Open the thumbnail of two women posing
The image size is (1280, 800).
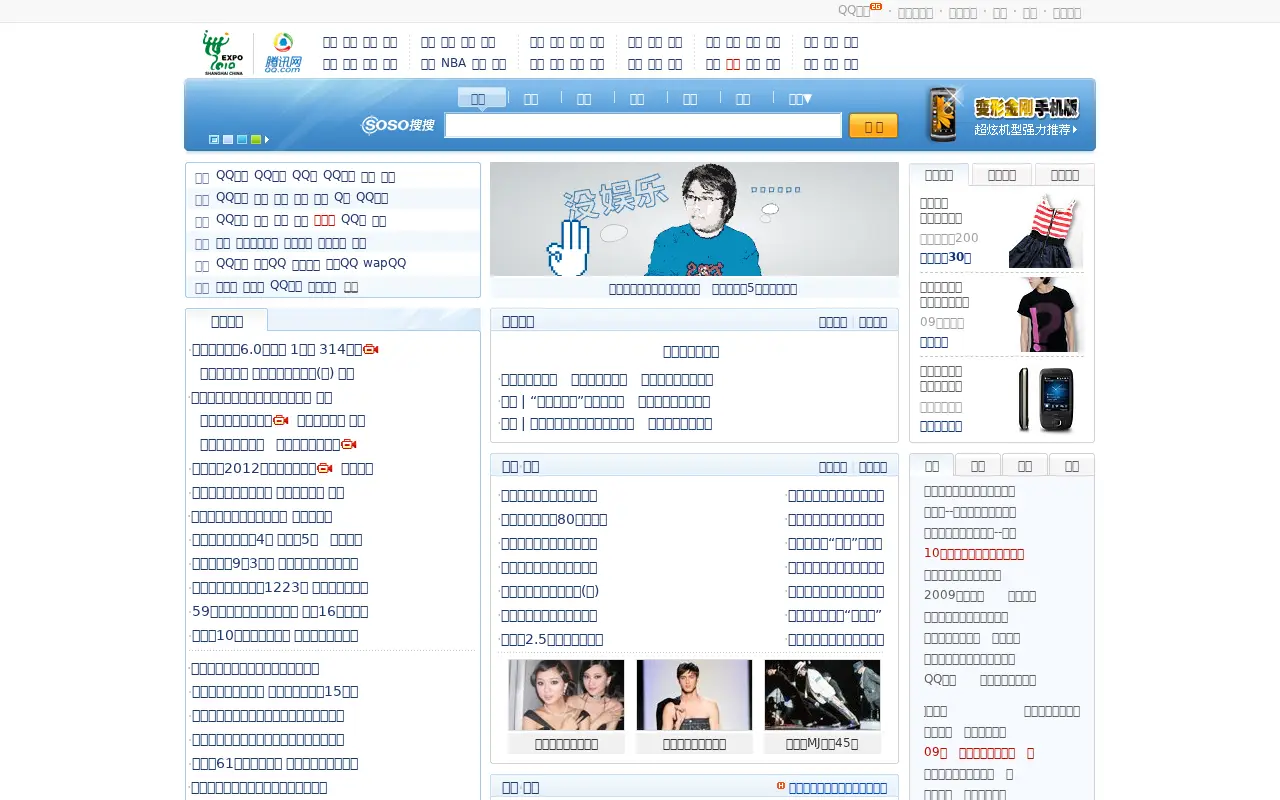point(566,695)
